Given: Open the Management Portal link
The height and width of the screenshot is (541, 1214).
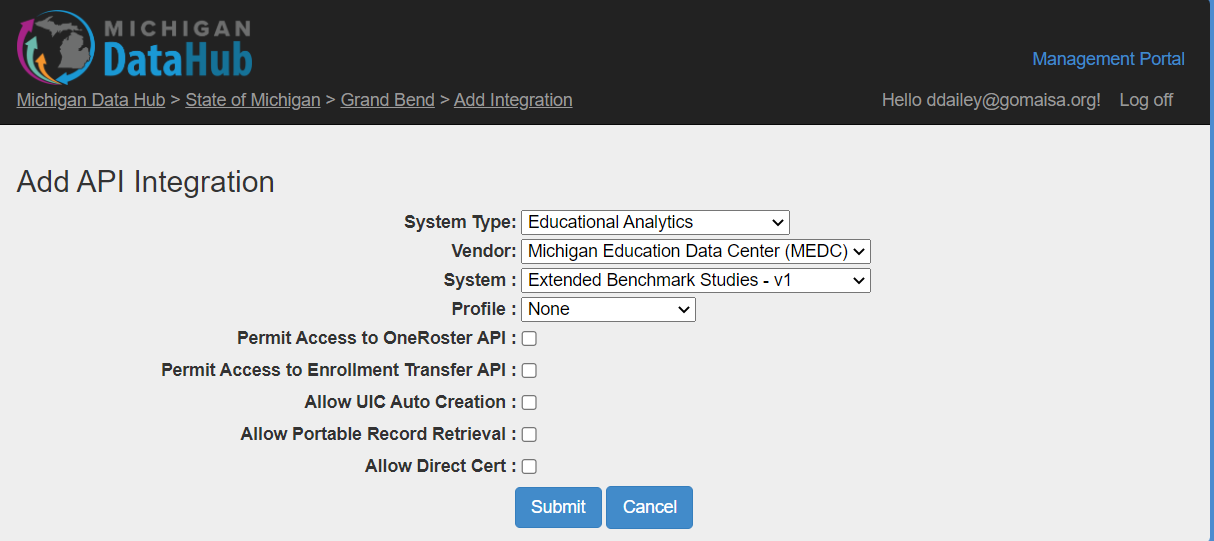Looking at the screenshot, I should pyautogui.click(x=1108, y=59).
